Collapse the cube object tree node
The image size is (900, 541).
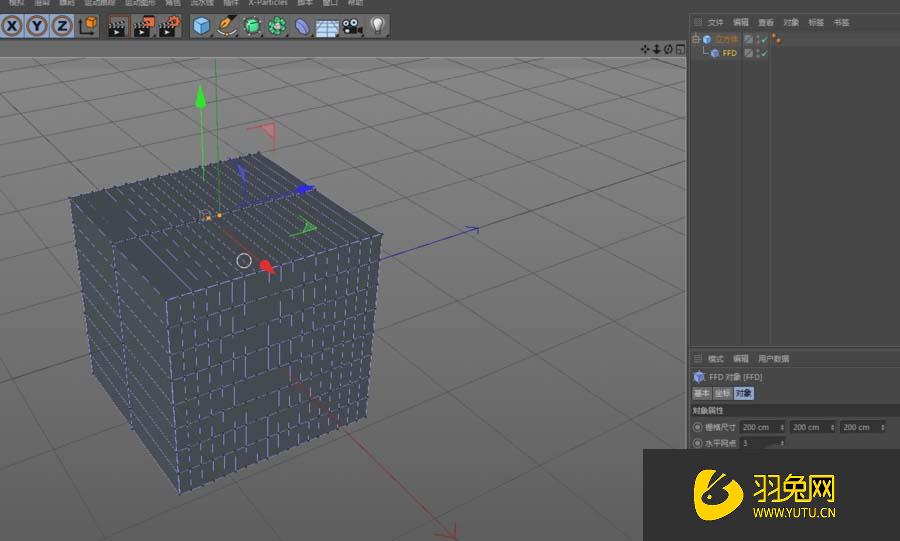click(x=696, y=40)
